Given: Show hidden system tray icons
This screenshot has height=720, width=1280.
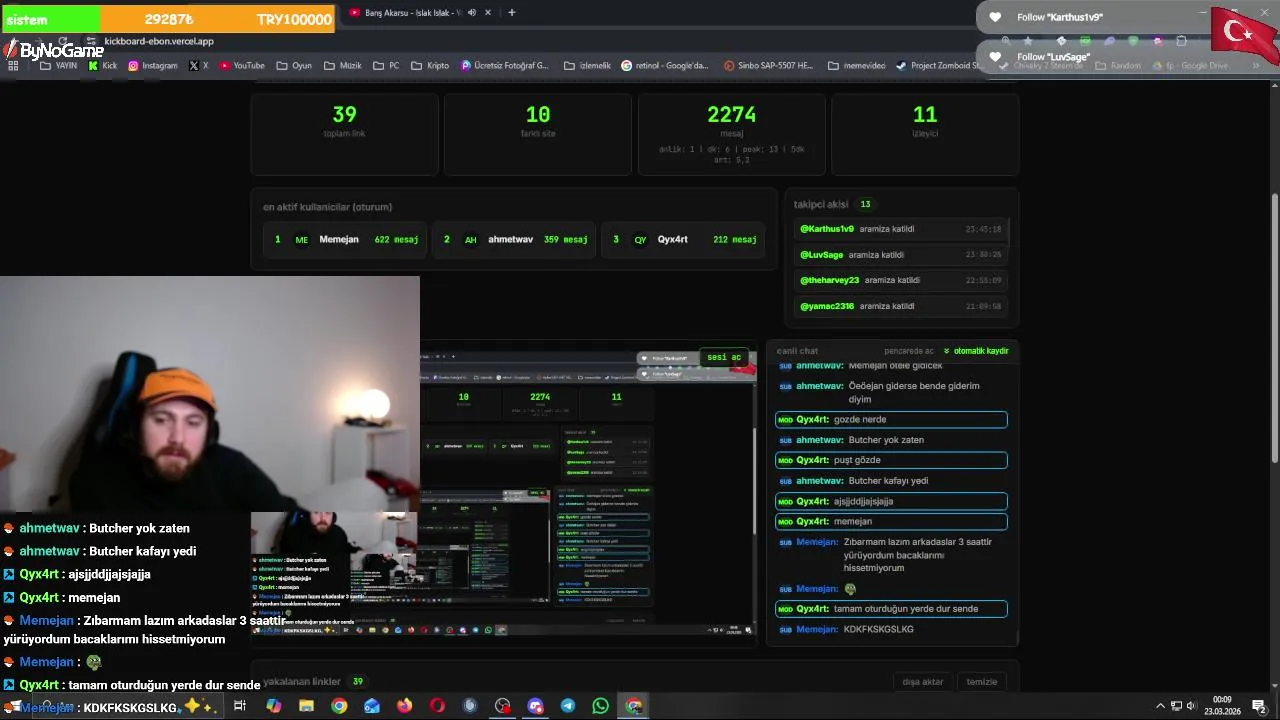Looking at the screenshot, I should (1160, 706).
